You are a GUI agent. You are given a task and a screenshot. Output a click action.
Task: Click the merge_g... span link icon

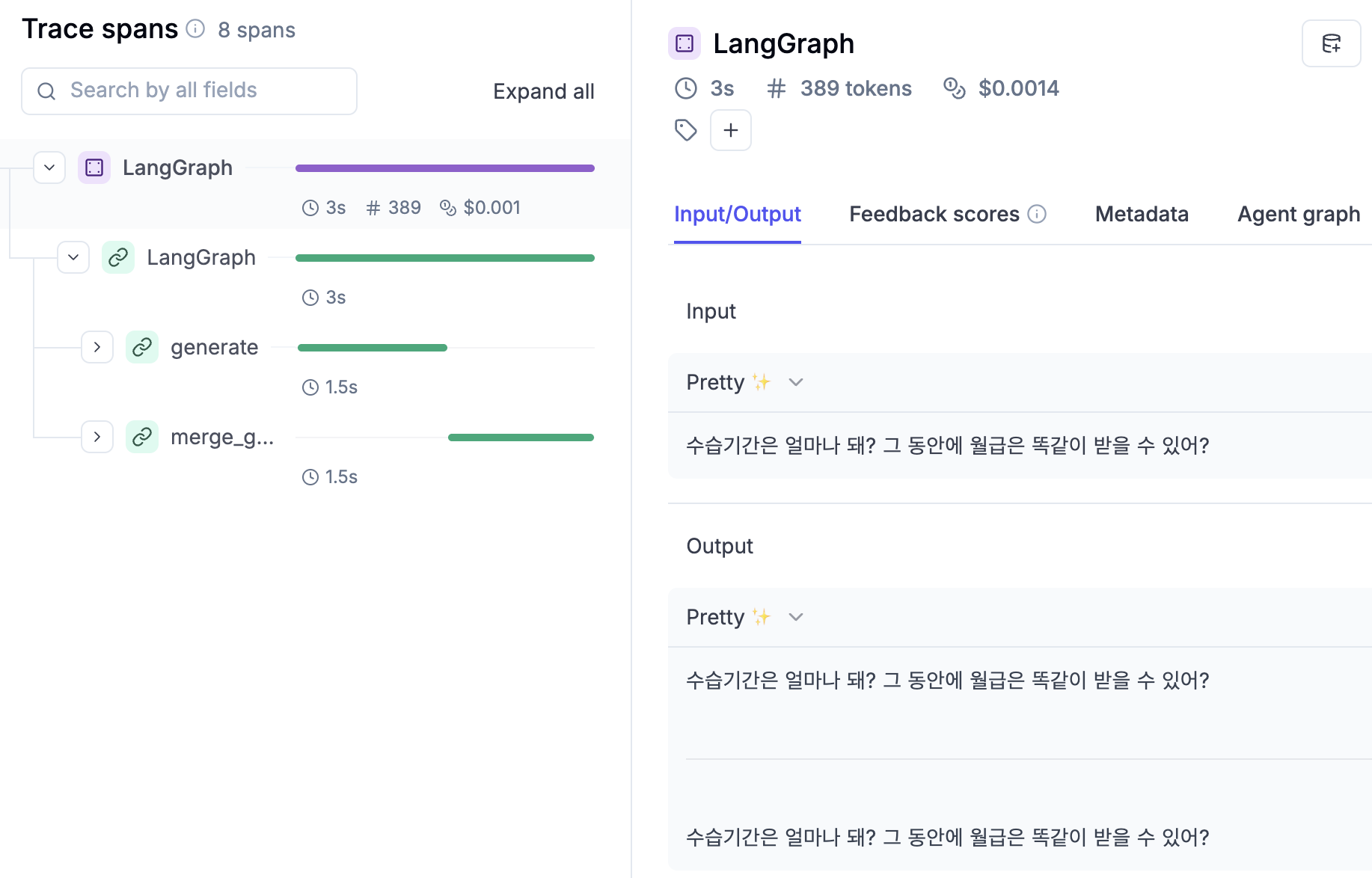pos(142,437)
